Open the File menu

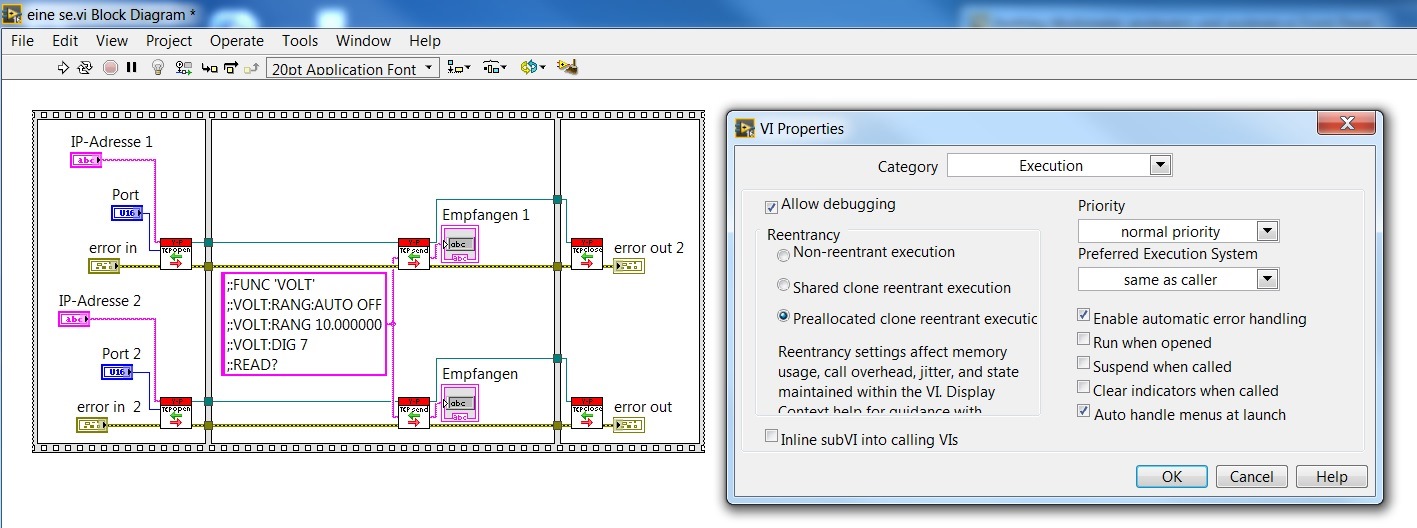[22, 41]
